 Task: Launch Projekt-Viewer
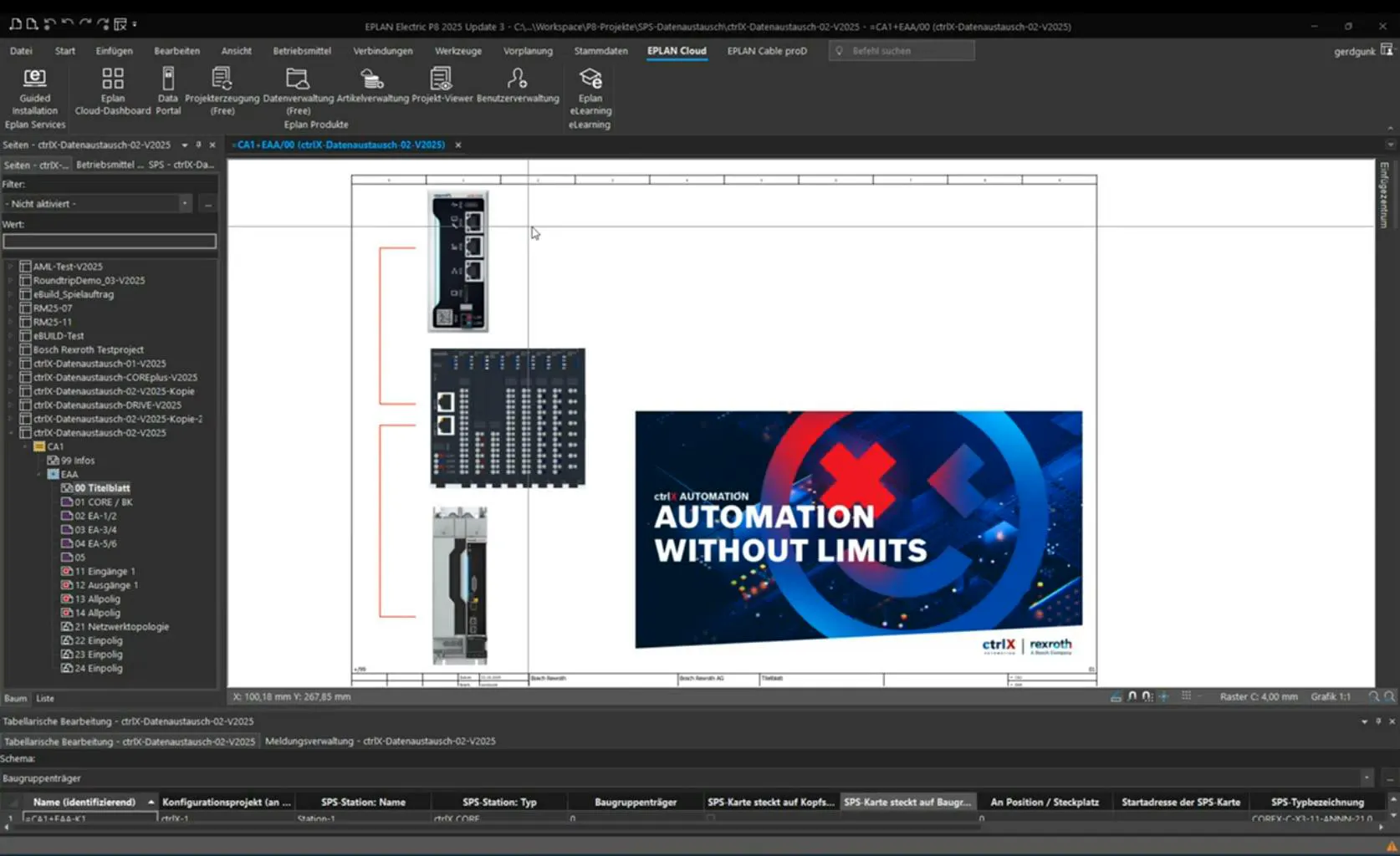(x=442, y=86)
